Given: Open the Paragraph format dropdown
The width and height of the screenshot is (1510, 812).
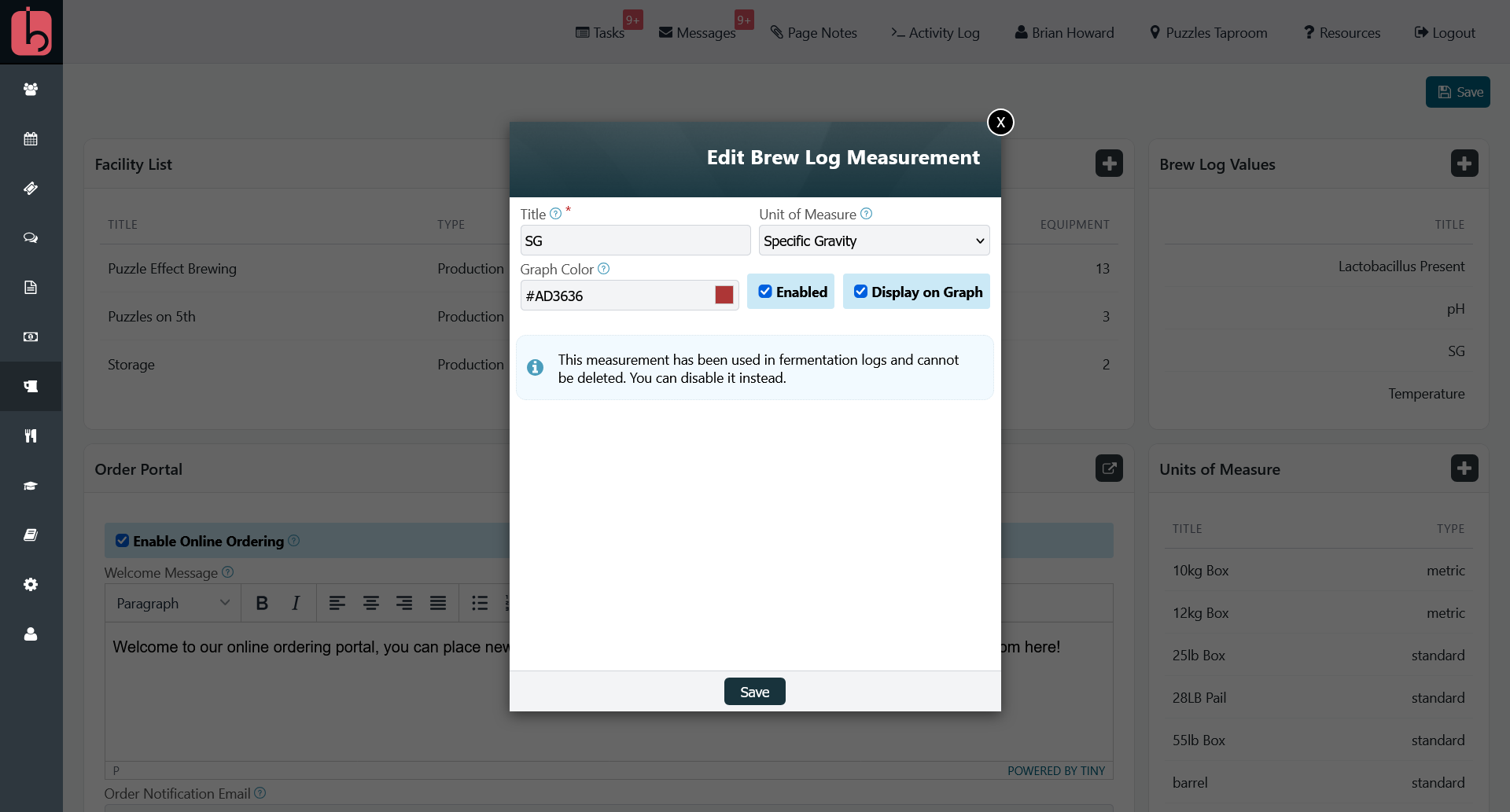Looking at the screenshot, I should point(173,603).
